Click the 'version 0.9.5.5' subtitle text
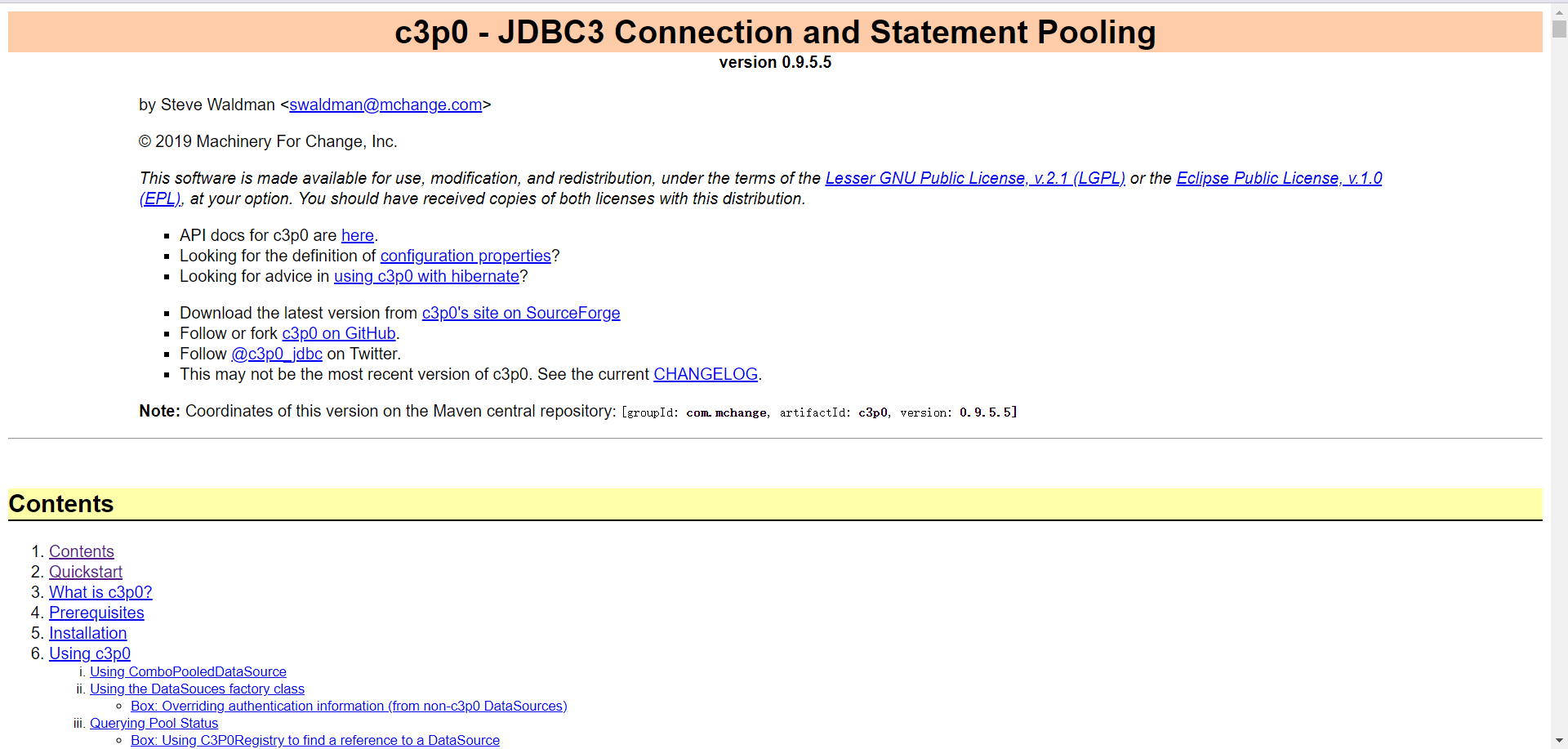Viewport: 1568px width, 749px height. click(775, 62)
